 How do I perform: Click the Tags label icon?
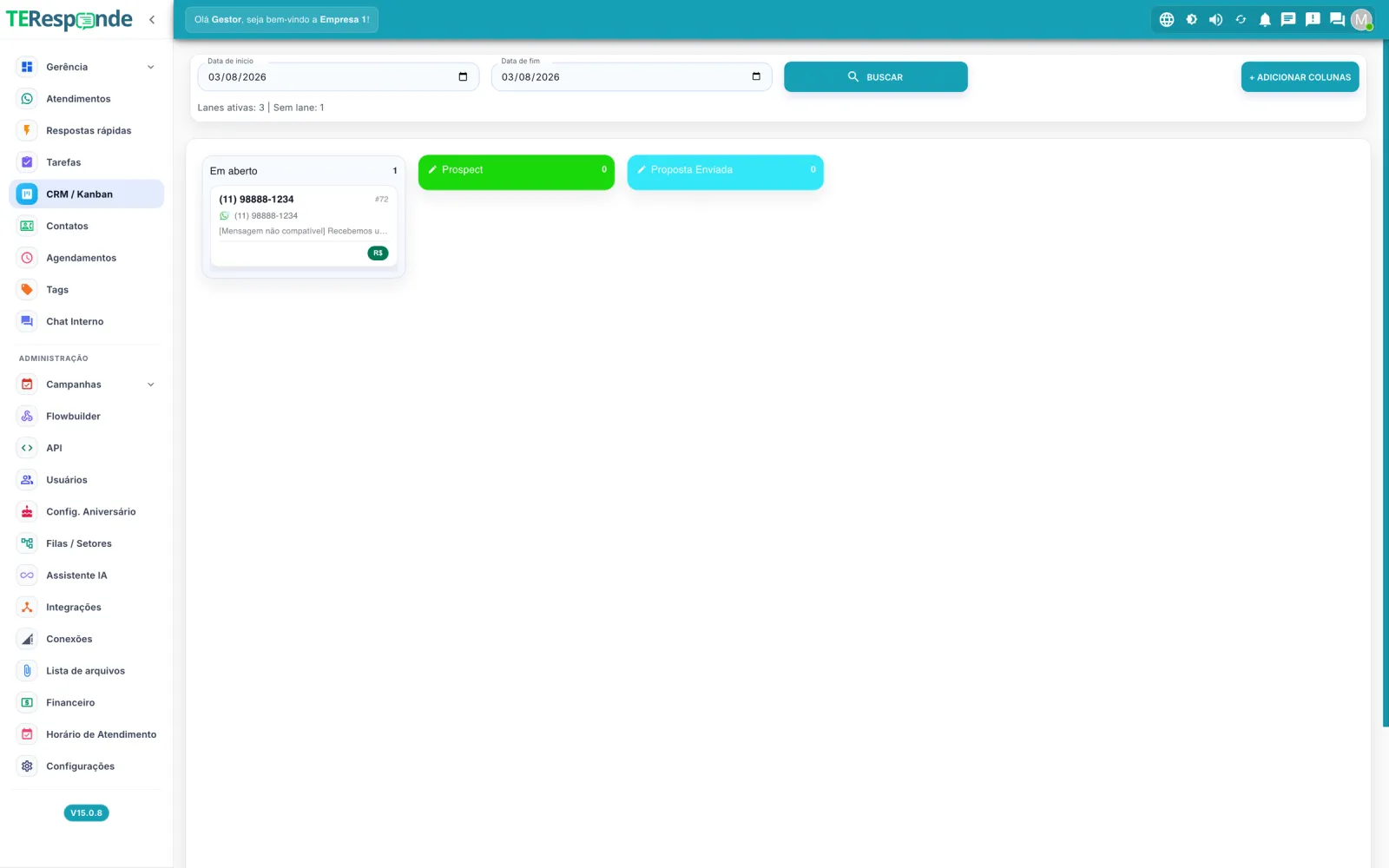(x=27, y=290)
